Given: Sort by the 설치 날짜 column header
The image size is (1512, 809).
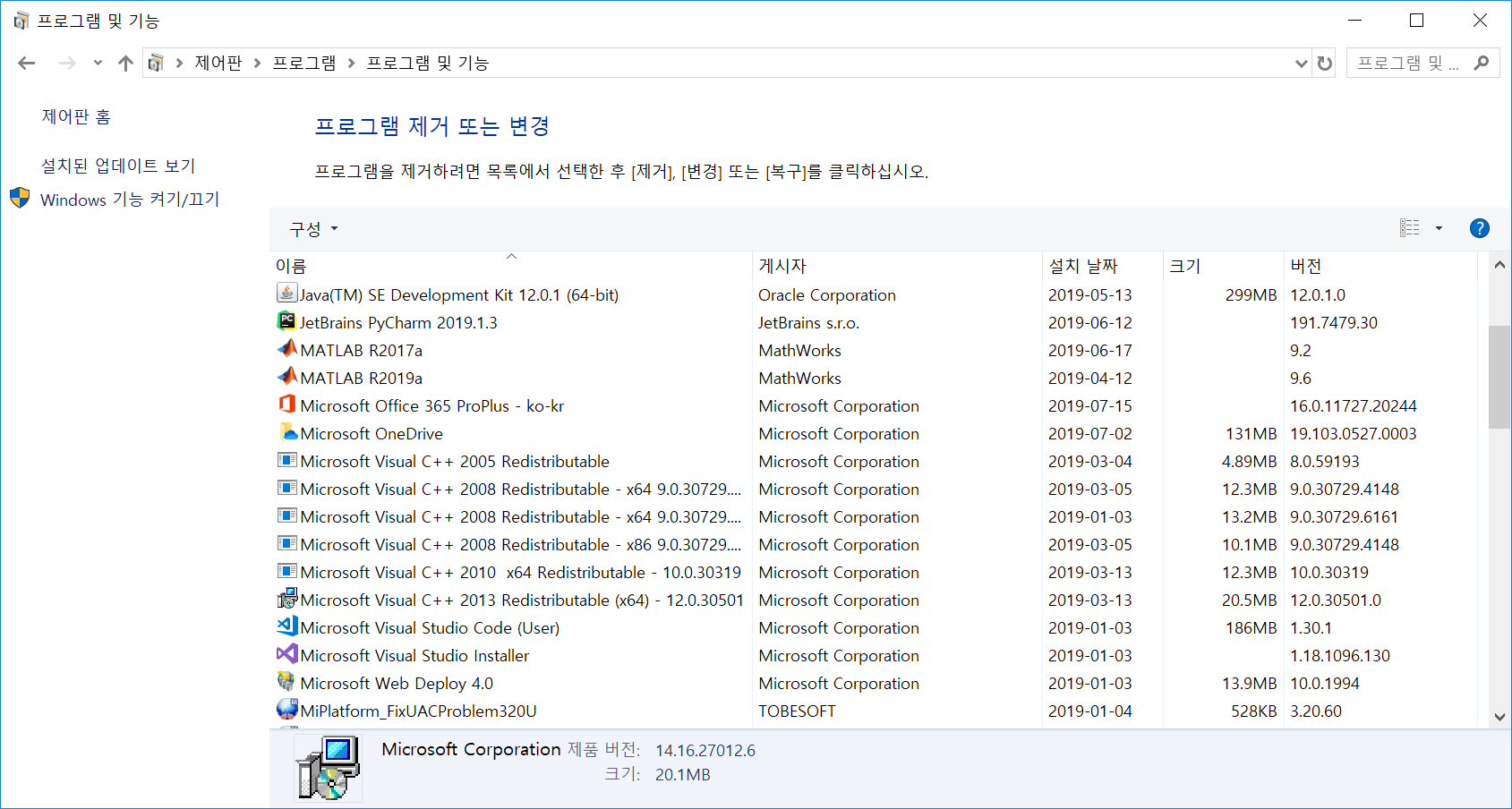Looking at the screenshot, I should pyautogui.click(x=1103, y=266).
